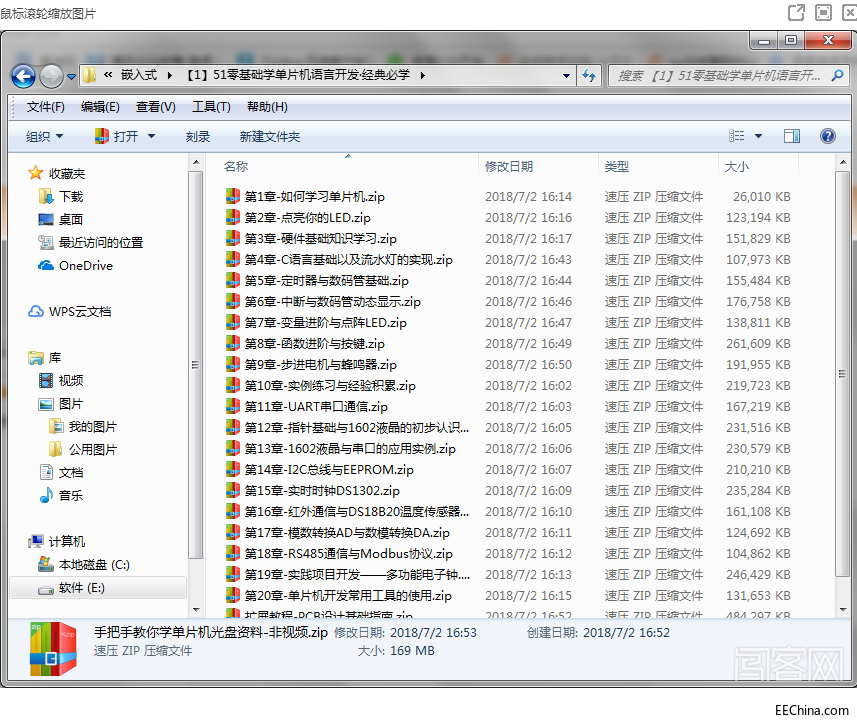857x723 pixels.
Task: Open the change view options dropdown arrow
Action: point(758,136)
